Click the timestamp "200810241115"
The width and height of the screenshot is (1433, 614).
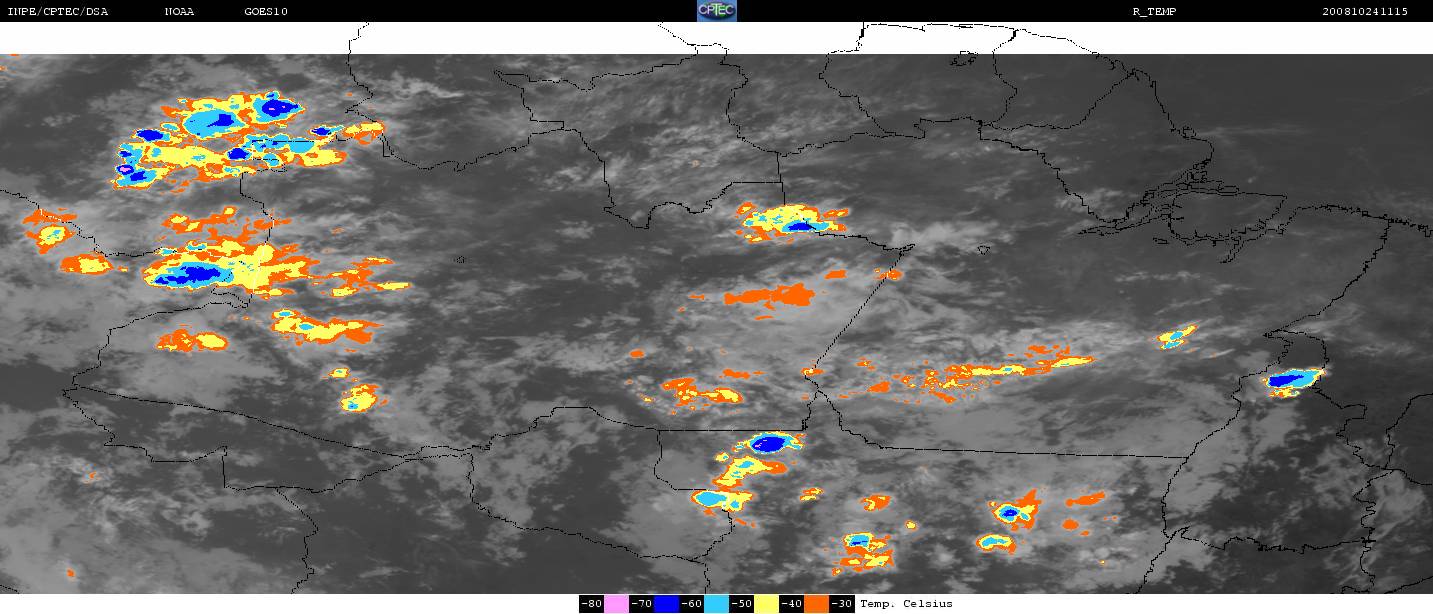click(1365, 11)
